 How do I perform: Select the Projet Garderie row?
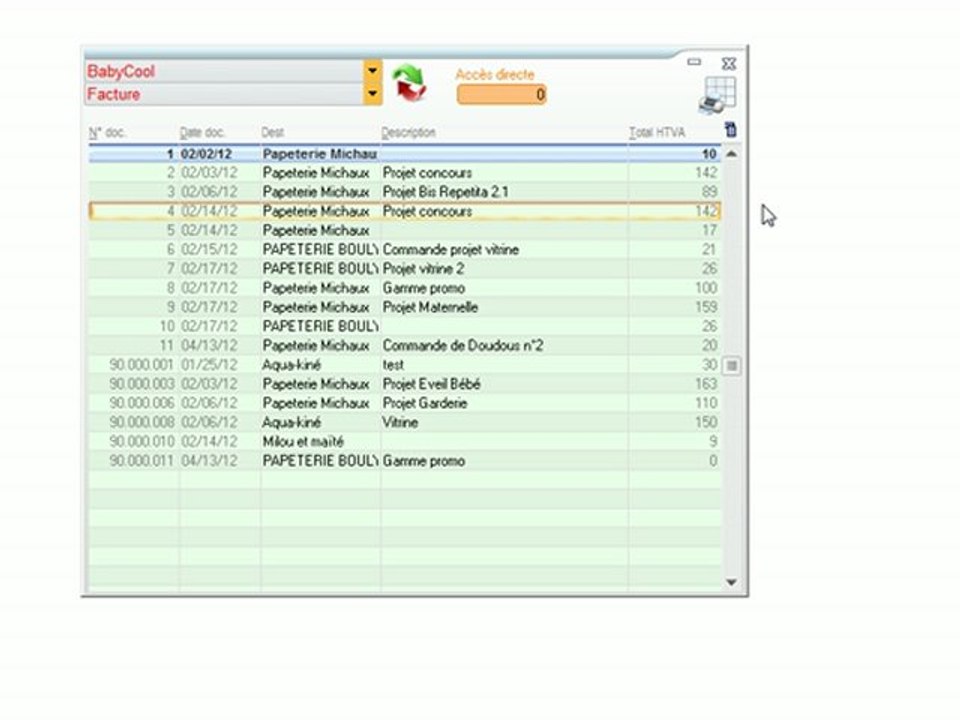tap(405, 403)
